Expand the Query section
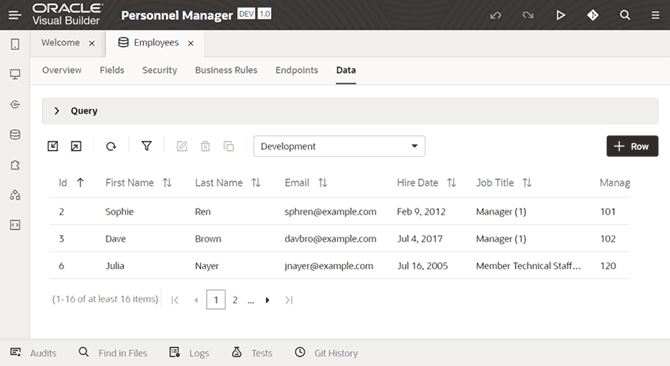The width and height of the screenshot is (670, 366). pyautogui.click(x=57, y=111)
